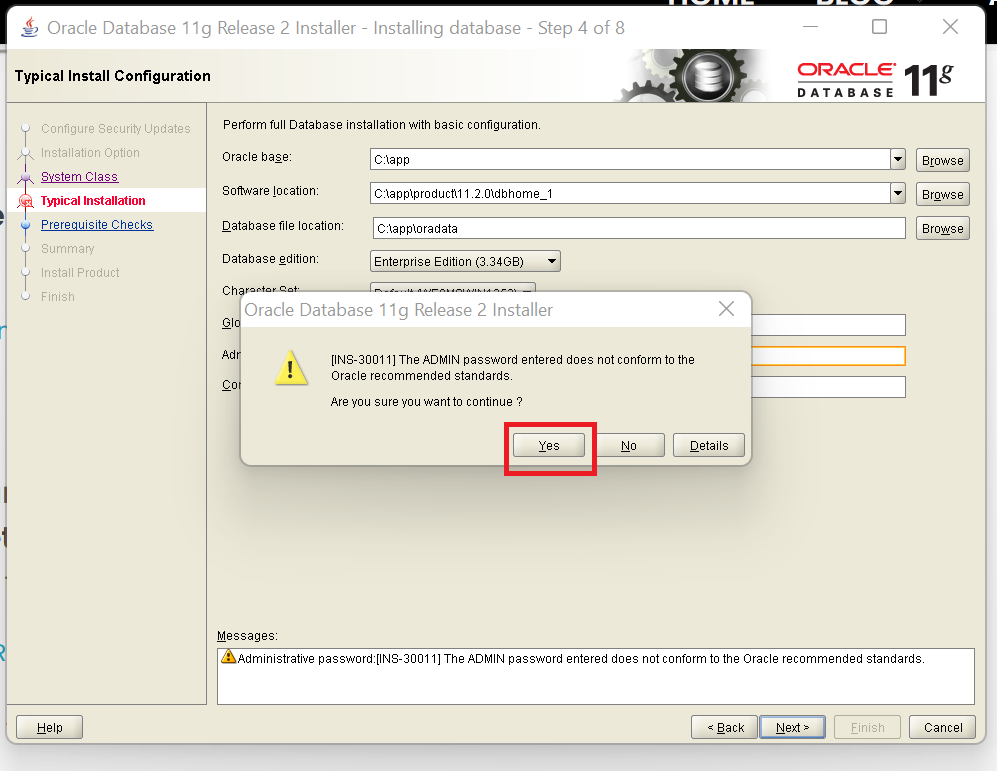This screenshot has width=997, height=771.
Task: Click the highlighted administrative password field
Action: (x=829, y=356)
